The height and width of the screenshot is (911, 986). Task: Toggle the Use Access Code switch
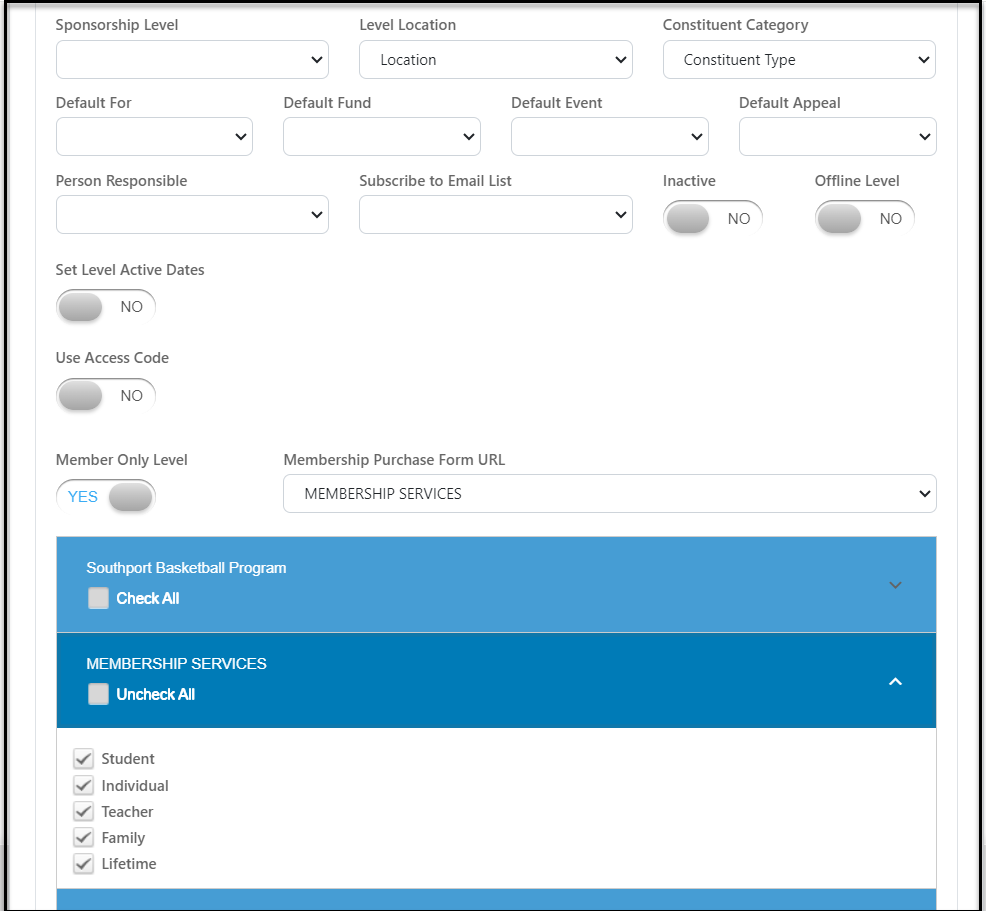click(x=106, y=395)
